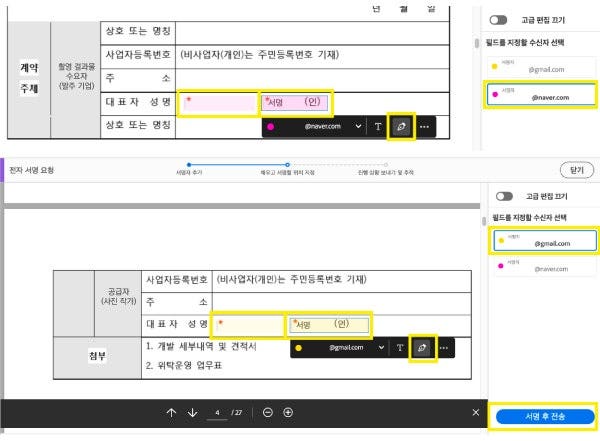Click the signature field icon in gmail.com toolbar
The width and height of the screenshot is (600, 441).
(x=422, y=348)
